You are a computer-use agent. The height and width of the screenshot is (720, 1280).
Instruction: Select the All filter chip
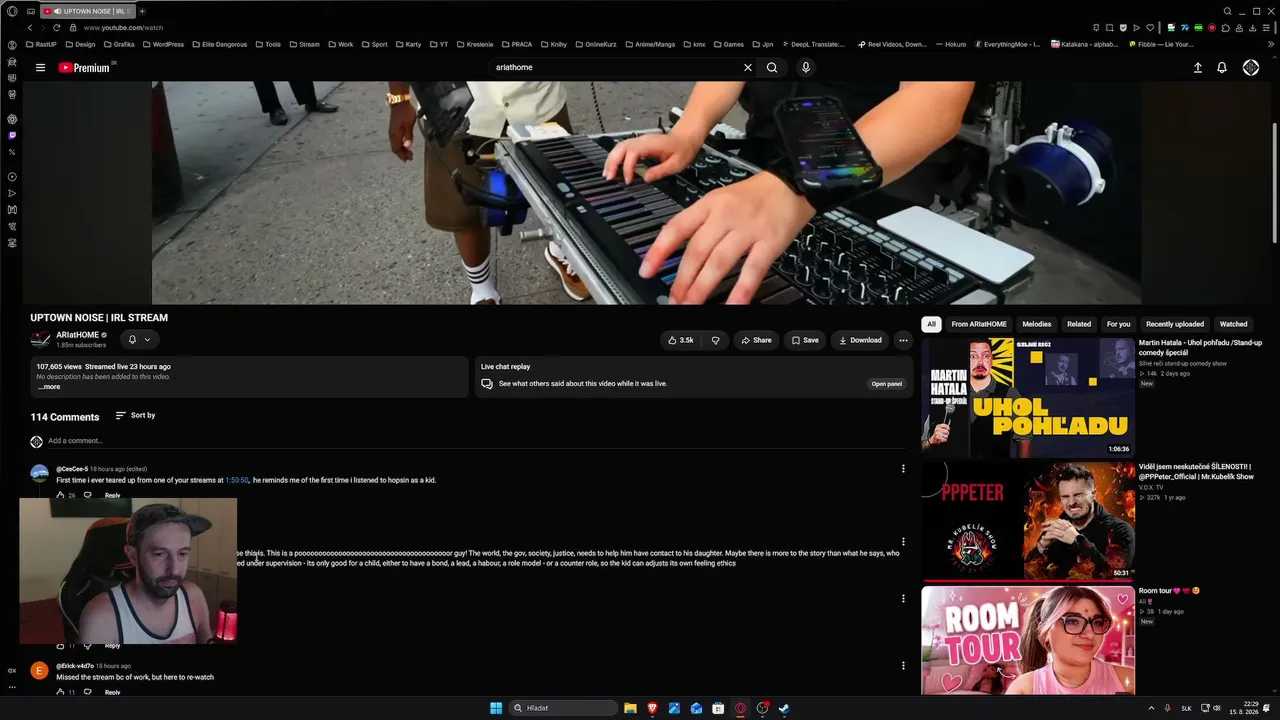pyautogui.click(x=931, y=324)
